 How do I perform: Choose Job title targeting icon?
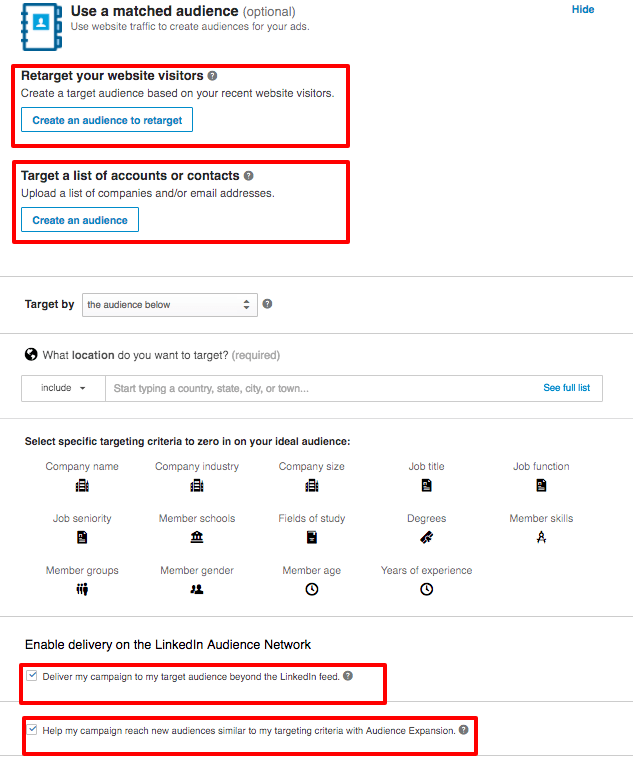(426, 485)
